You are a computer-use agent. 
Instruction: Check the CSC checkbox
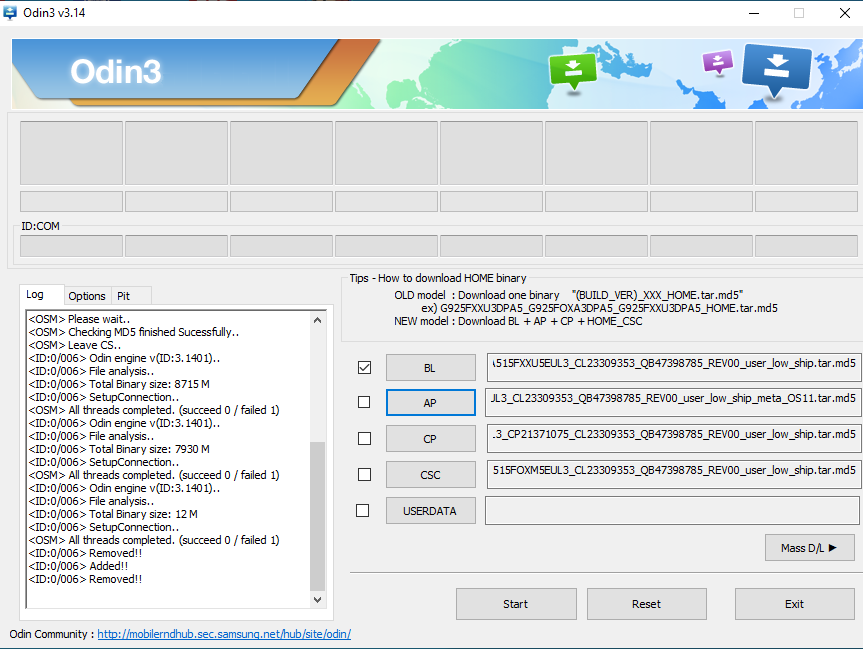[364, 474]
